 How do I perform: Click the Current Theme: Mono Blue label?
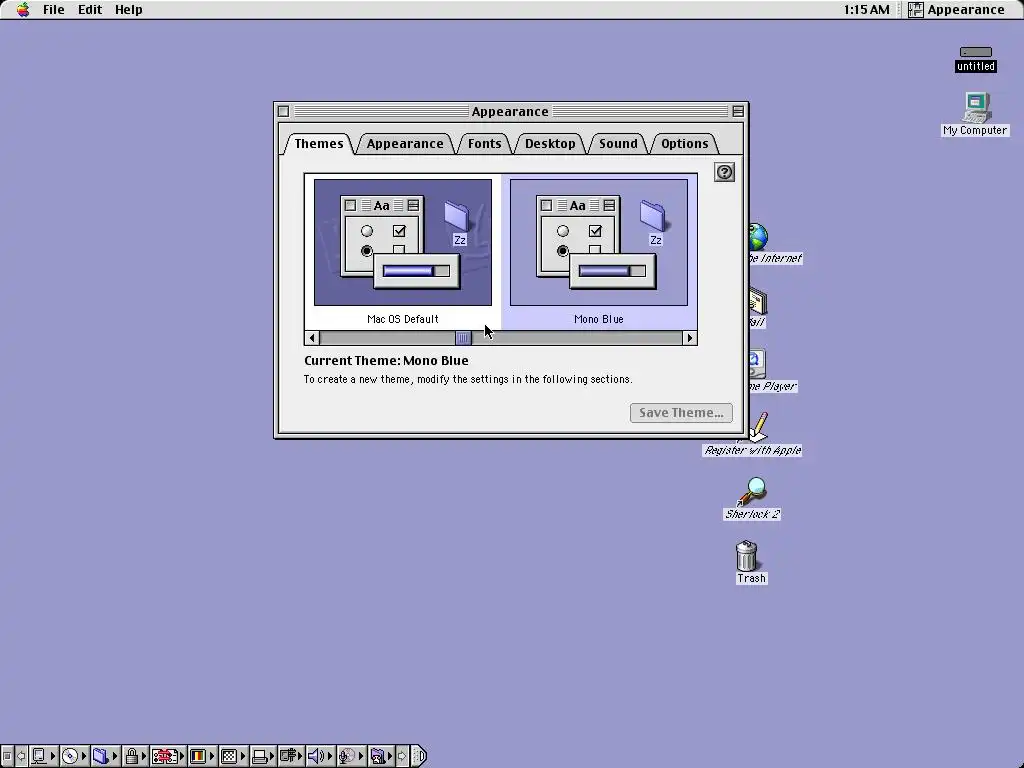coord(386,360)
